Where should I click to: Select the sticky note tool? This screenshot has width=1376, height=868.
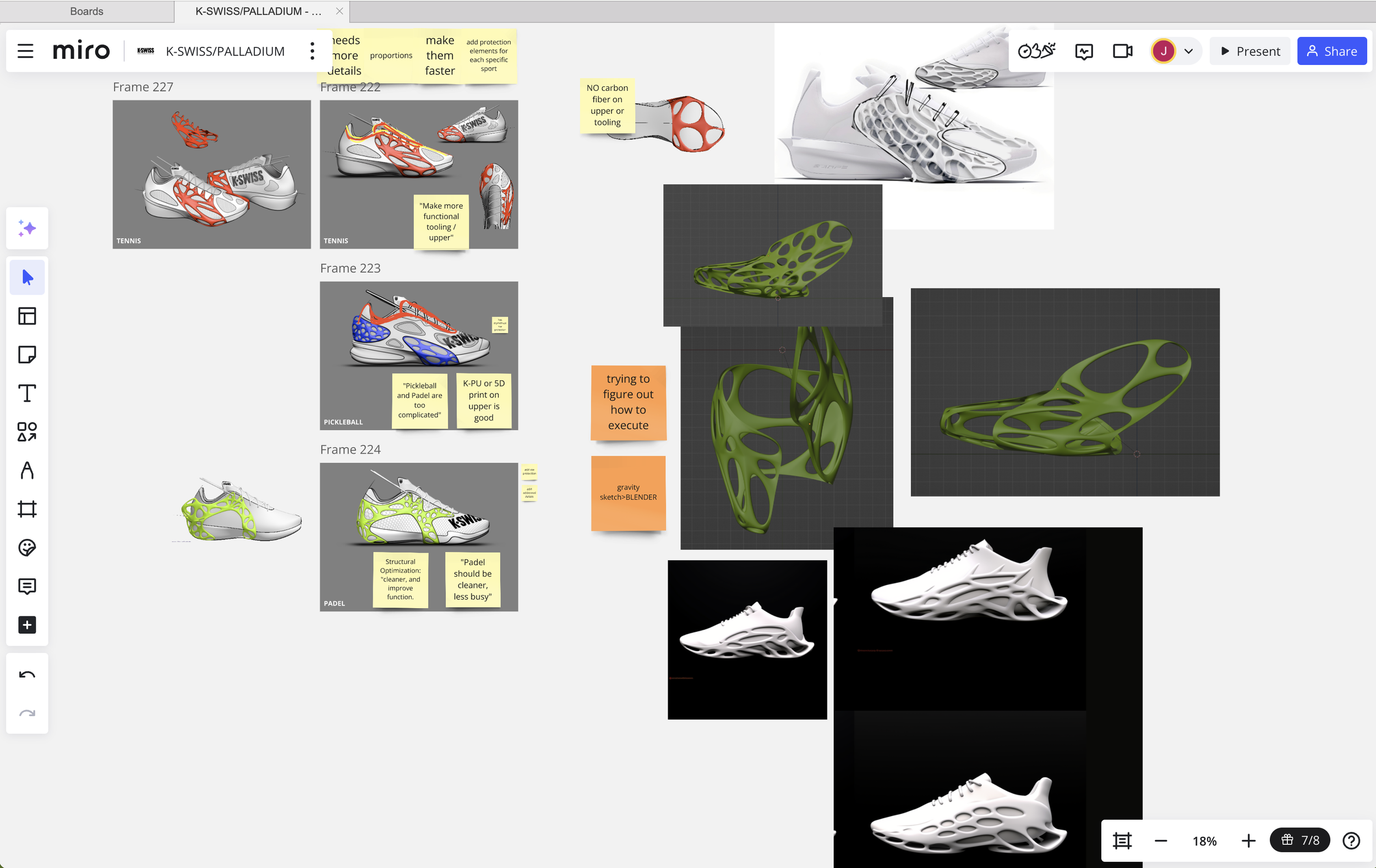27,355
